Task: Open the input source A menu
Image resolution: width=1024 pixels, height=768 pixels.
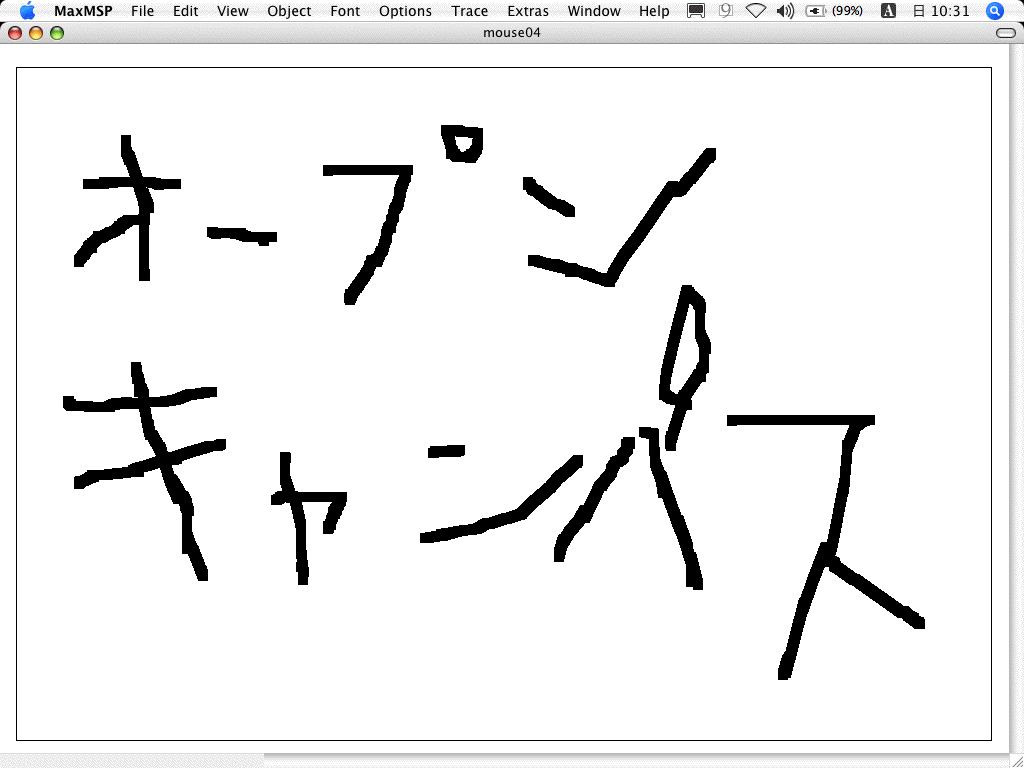Action: coord(888,11)
